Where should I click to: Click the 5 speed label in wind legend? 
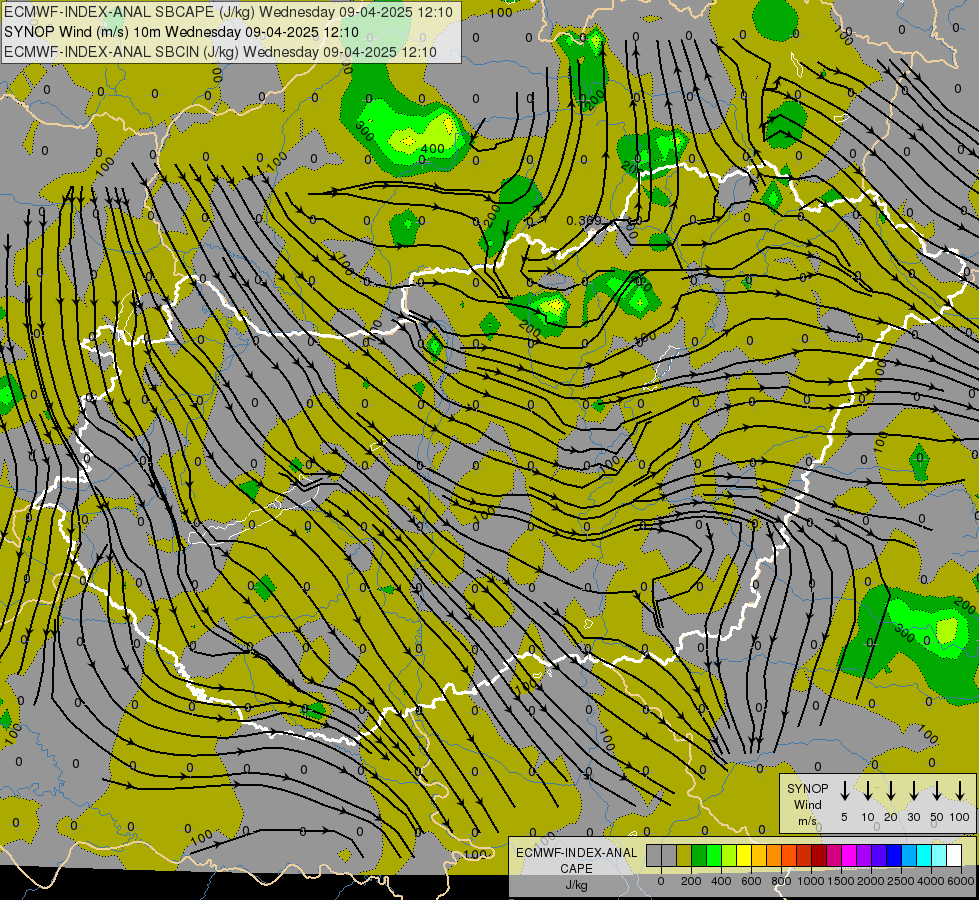844,817
